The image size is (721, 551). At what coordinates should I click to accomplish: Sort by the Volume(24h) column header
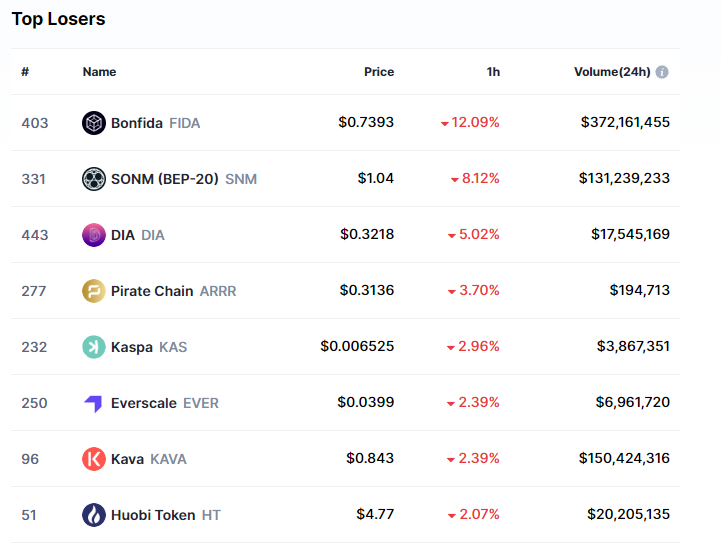coord(611,72)
